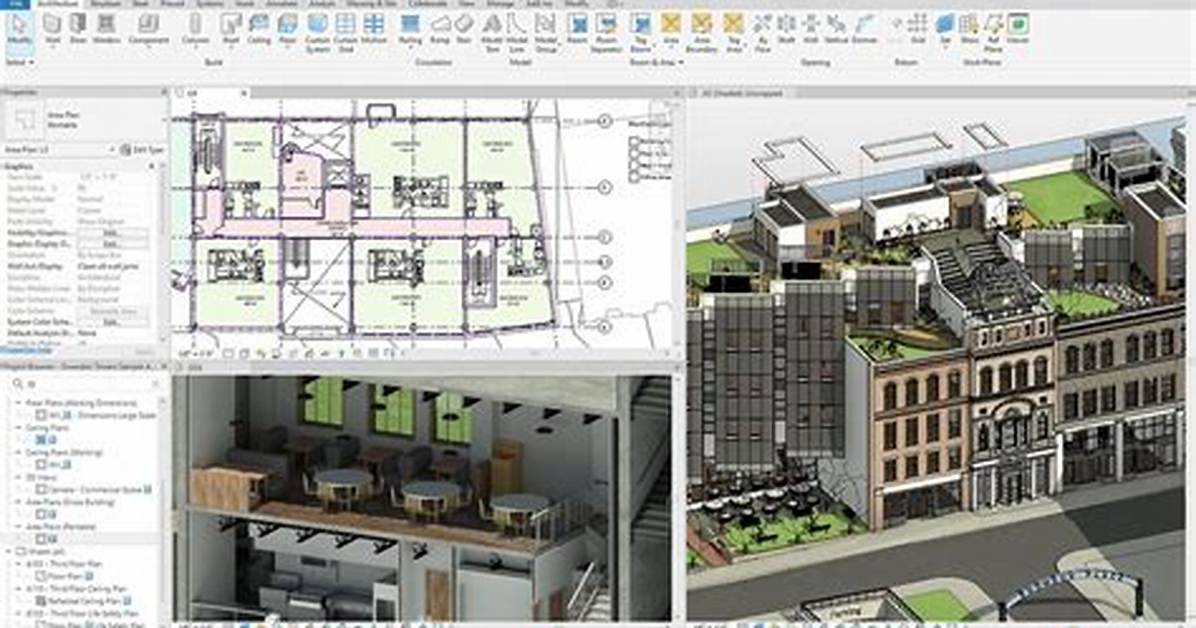Open the work plane Viewer

point(1018,29)
